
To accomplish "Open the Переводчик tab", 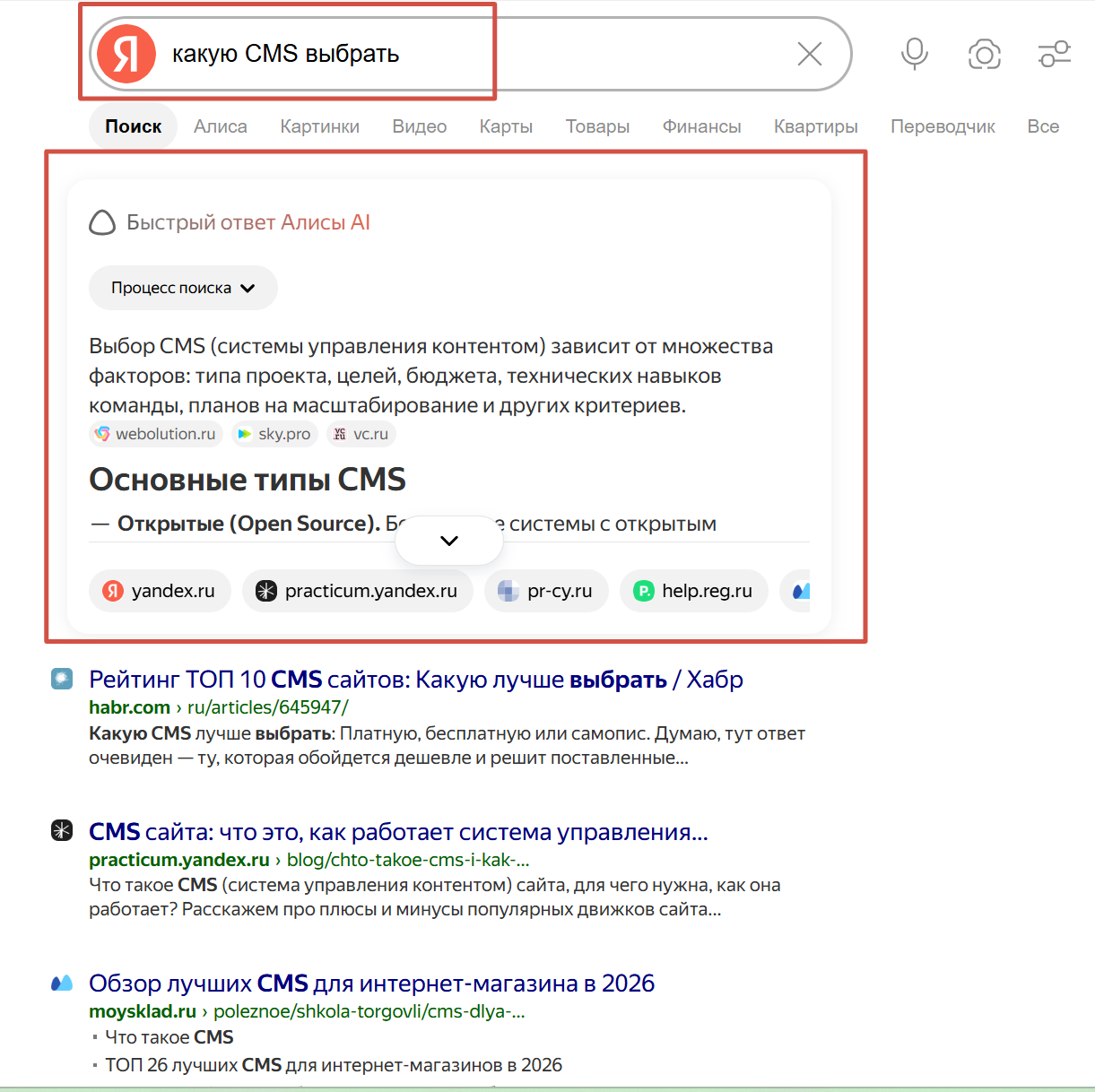I will pyautogui.click(x=943, y=126).
